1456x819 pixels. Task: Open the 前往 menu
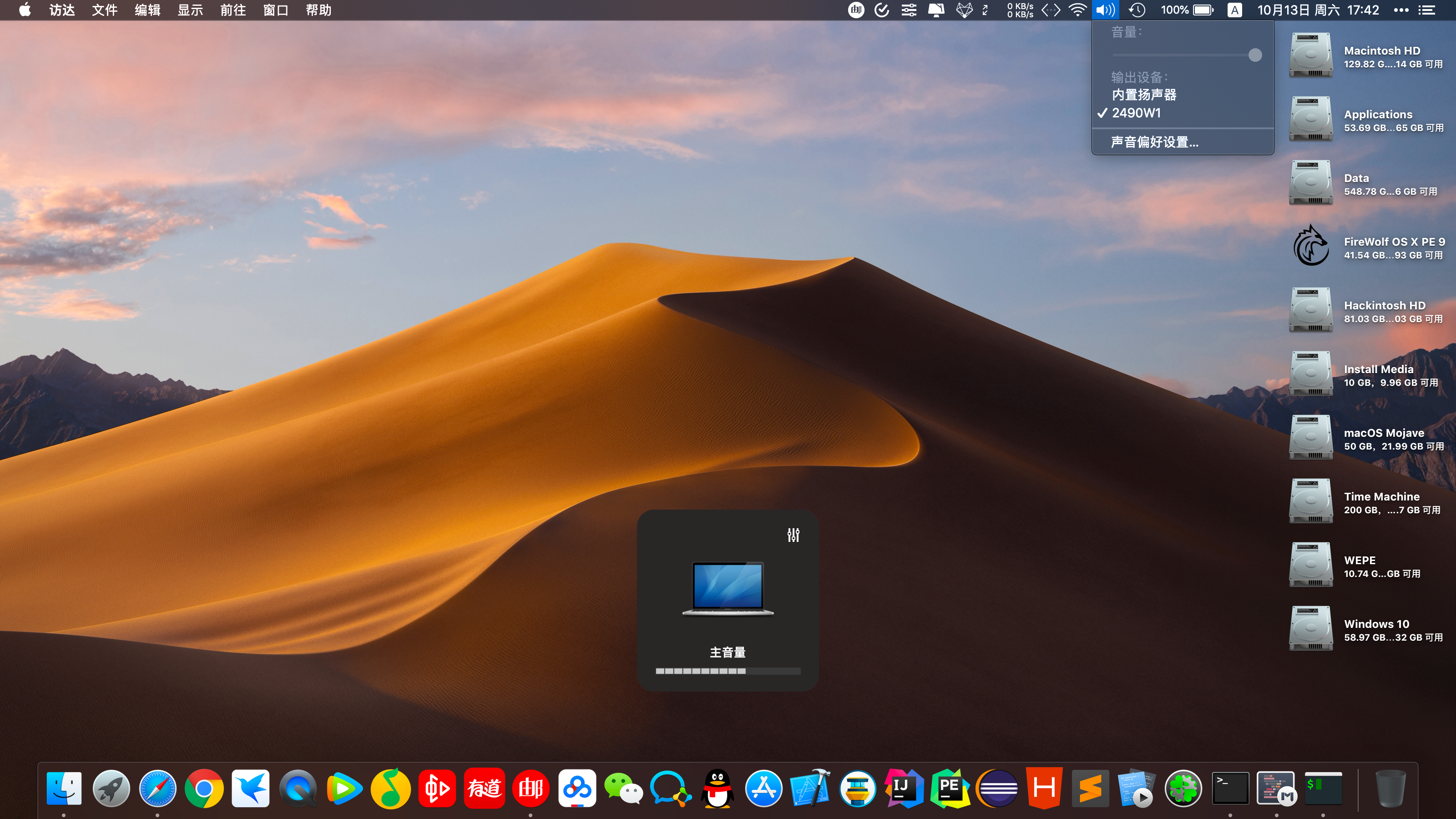coord(233,10)
